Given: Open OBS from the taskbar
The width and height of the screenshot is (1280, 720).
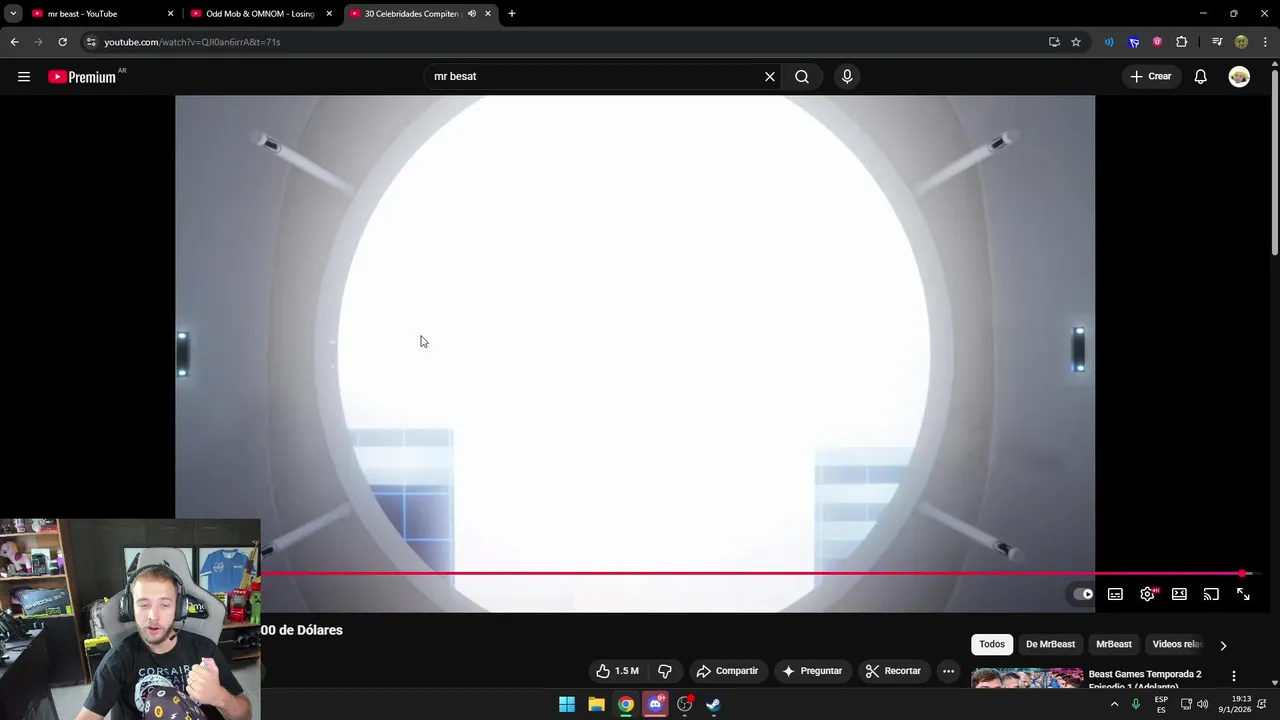Looking at the screenshot, I should pos(685,704).
